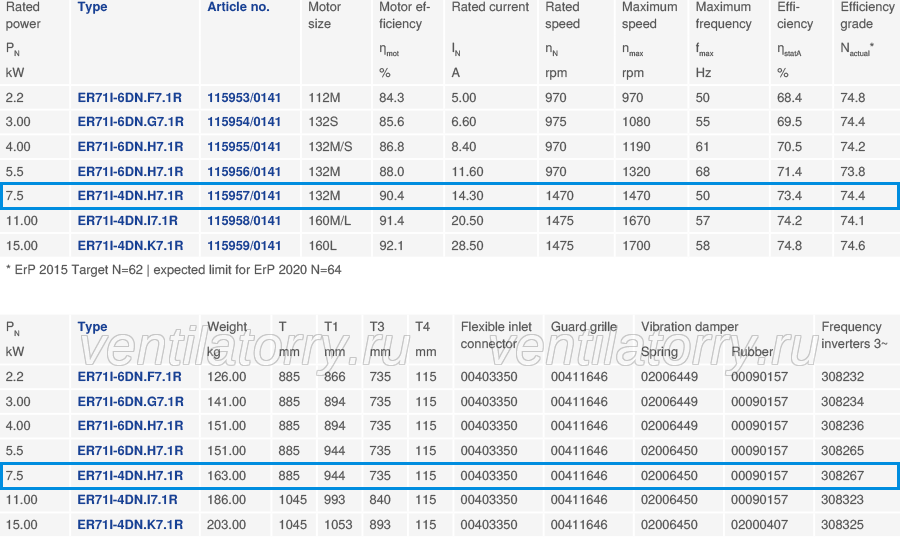The width and height of the screenshot is (900, 539).
Task: Select motor size cell '160L'
Action: (323, 246)
